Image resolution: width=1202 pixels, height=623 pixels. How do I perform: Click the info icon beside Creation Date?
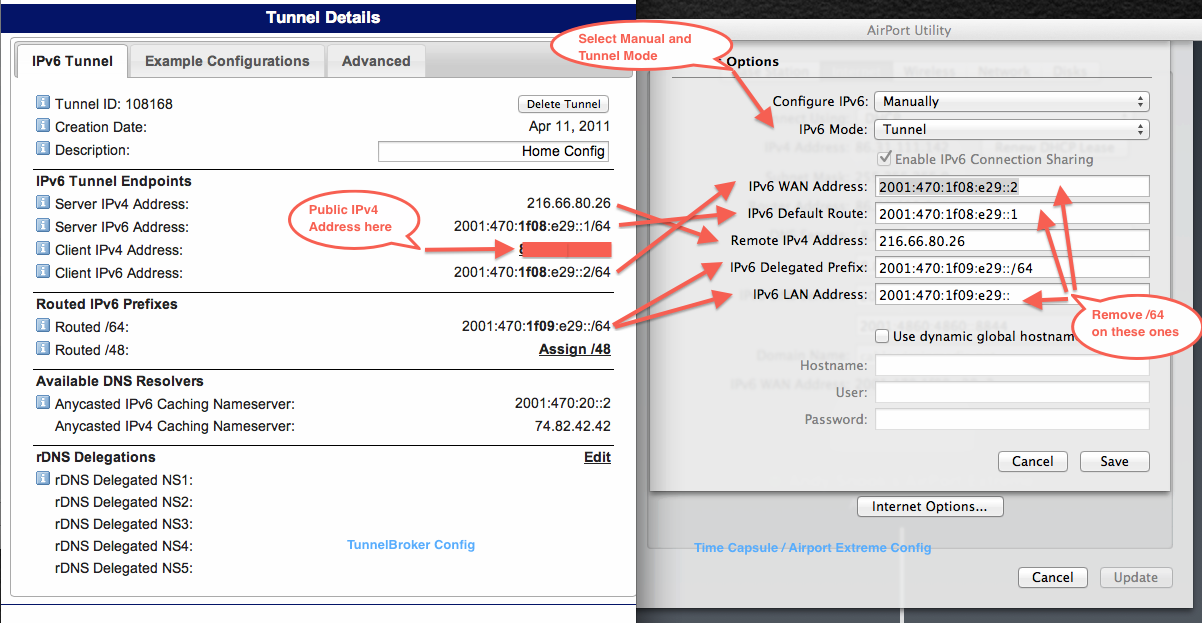pyautogui.click(x=43, y=126)
